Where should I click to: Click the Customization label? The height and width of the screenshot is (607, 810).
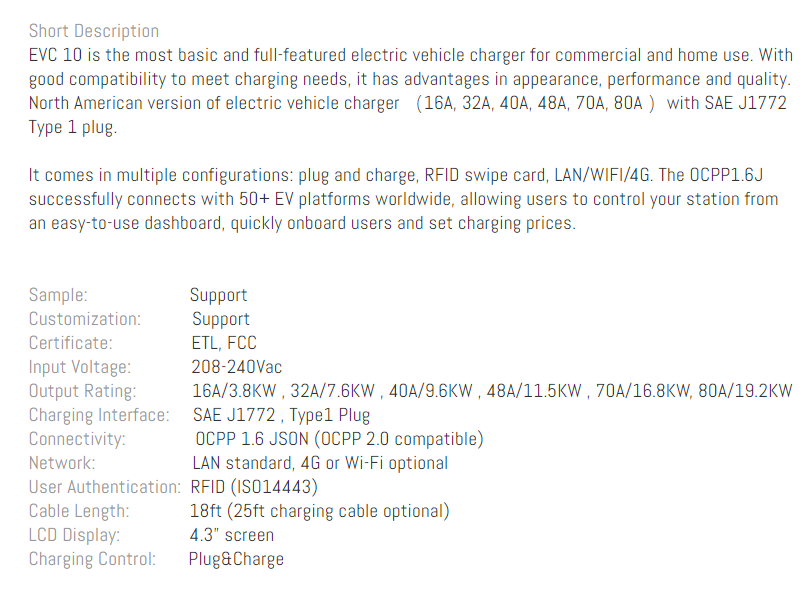click(85, 319)
